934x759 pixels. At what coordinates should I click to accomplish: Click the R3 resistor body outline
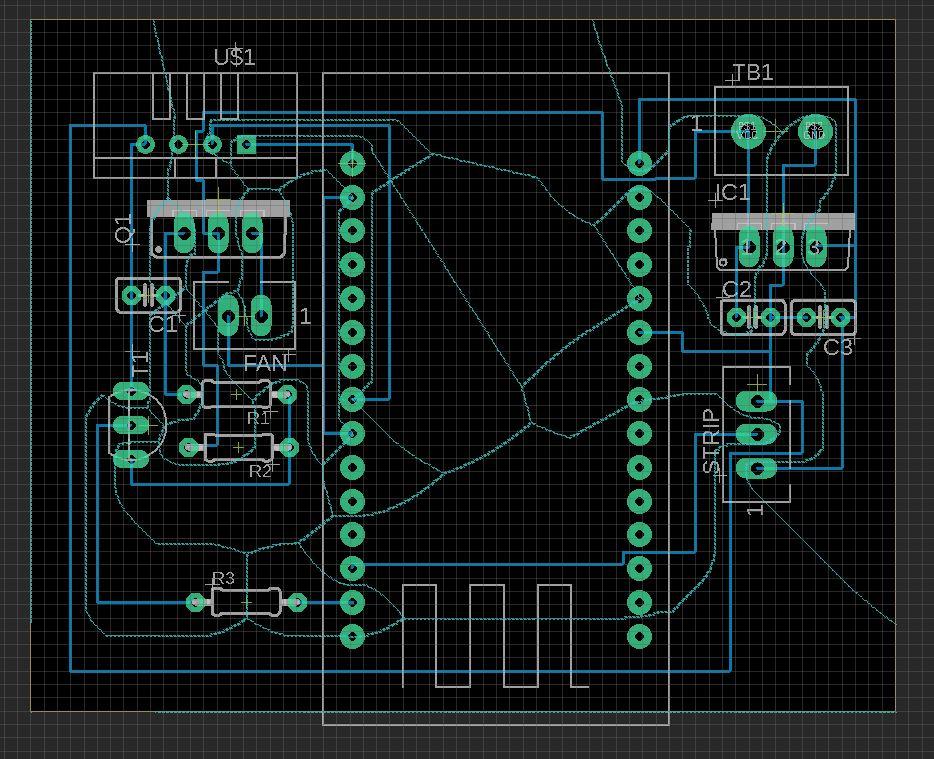[x=246, y=602]
